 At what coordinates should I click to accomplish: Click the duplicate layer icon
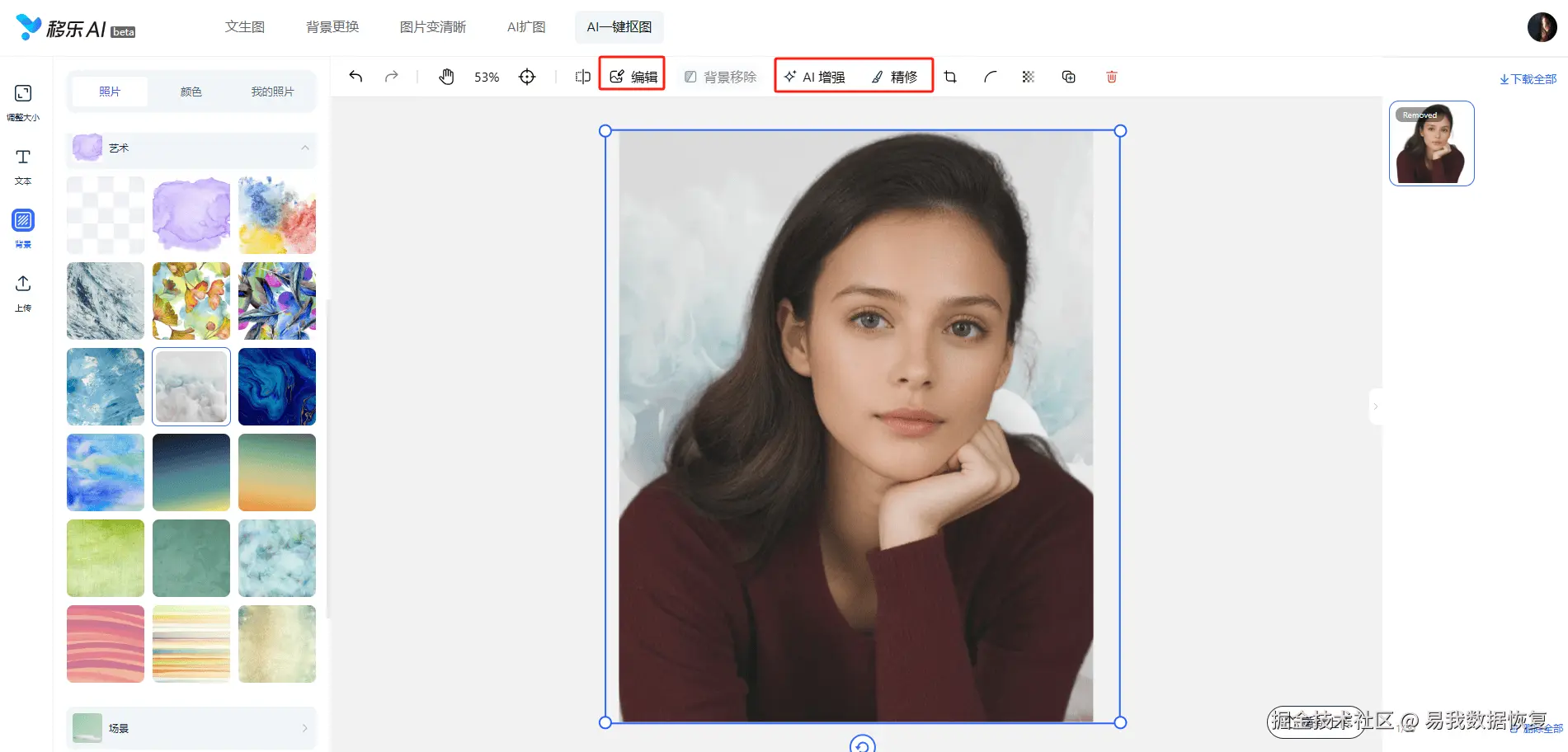tap(1069, 77)
